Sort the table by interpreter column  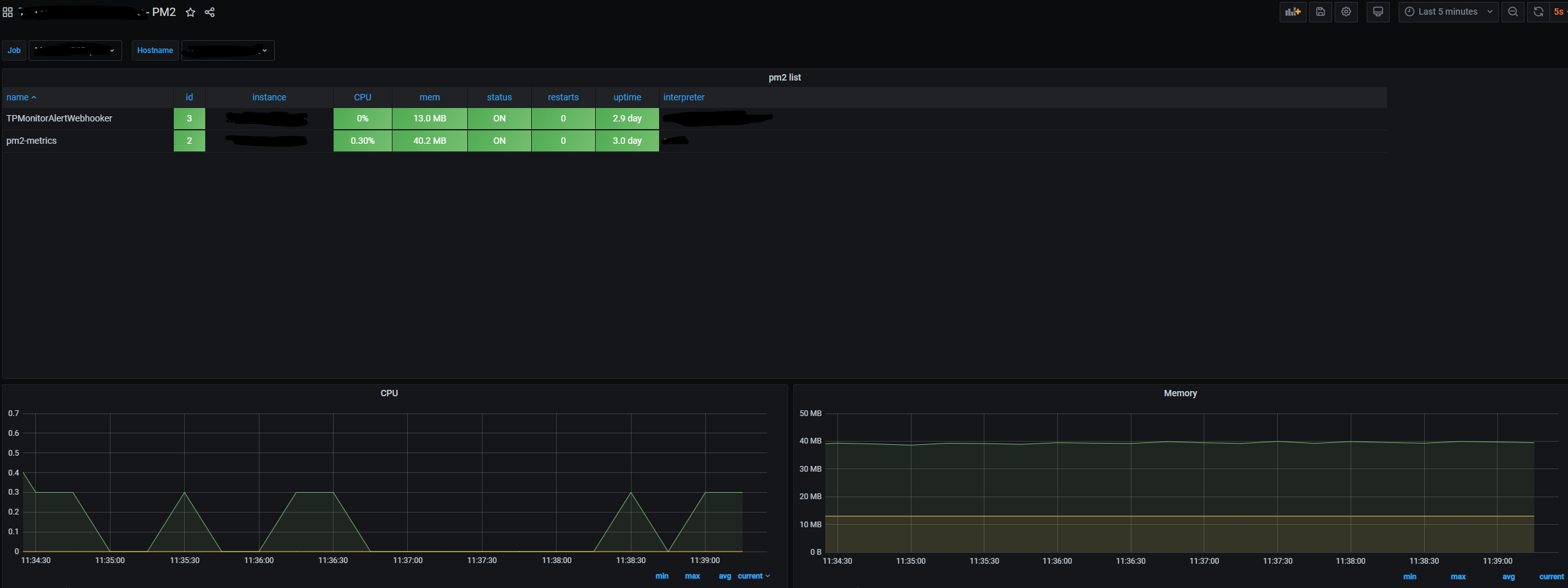tap(684, 97)
